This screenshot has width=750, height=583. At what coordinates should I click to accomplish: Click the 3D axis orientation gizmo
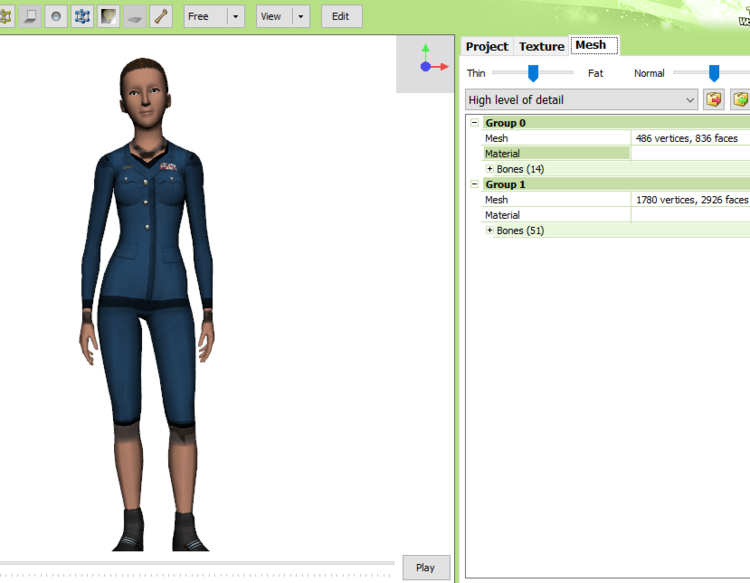[426, 64]
